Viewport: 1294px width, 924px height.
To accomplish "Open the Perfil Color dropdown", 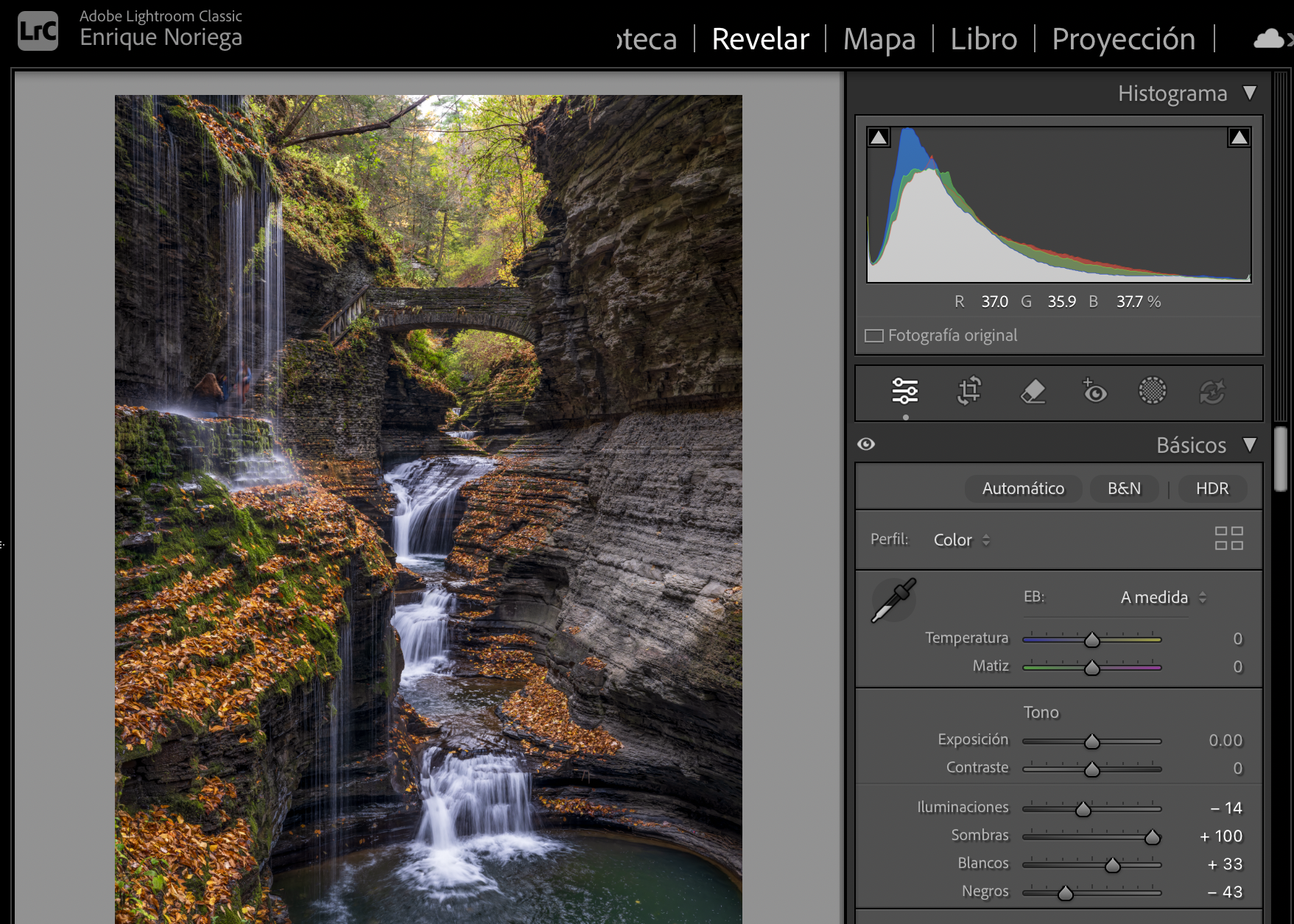I will [x=962, y=540].
